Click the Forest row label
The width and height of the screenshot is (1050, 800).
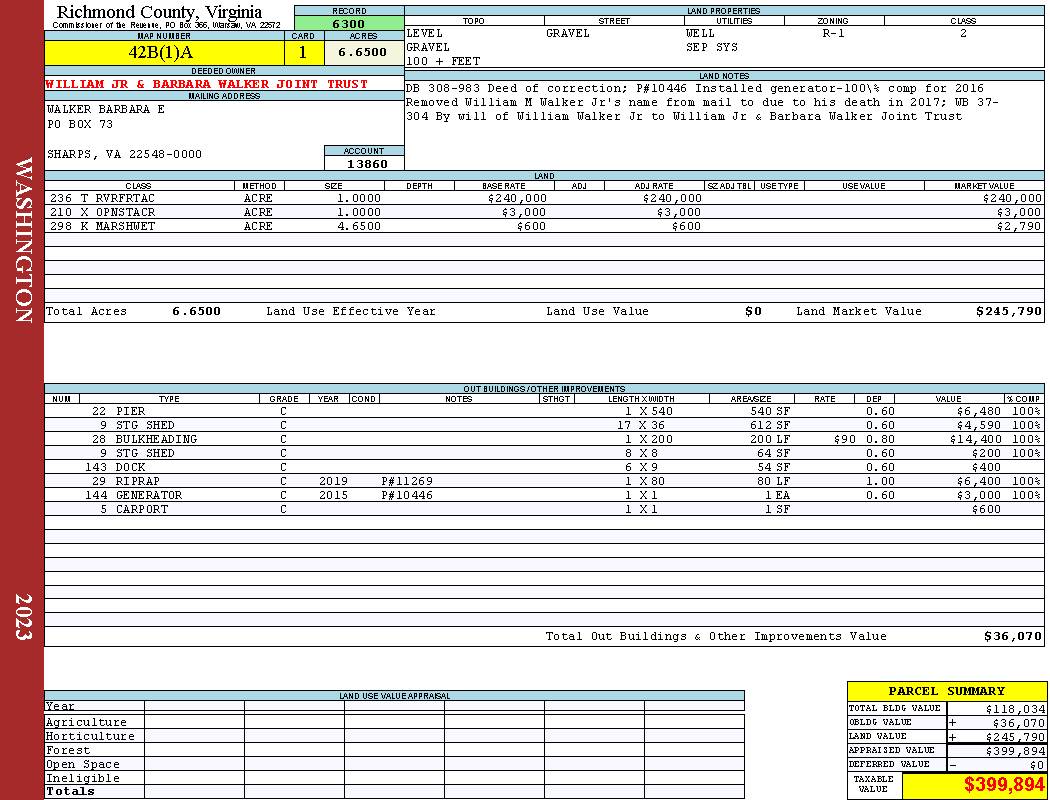67,751
